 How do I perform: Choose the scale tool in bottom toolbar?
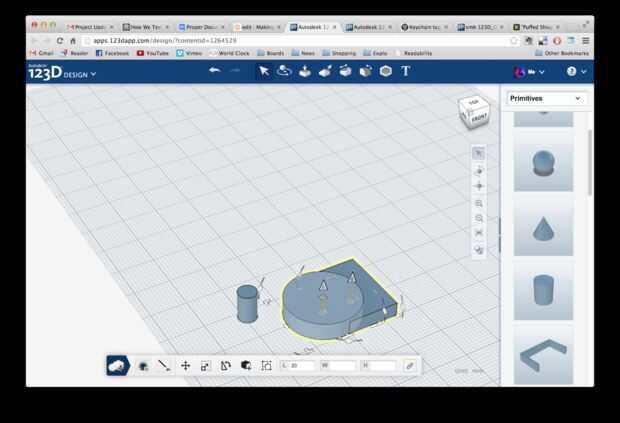(205, 366)
